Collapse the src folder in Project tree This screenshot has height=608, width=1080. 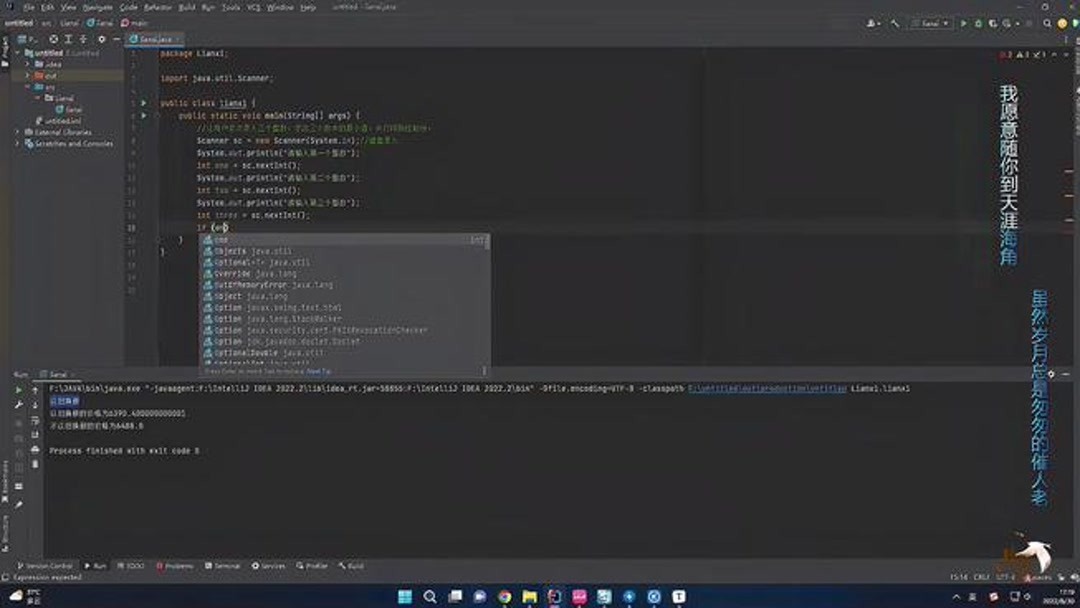point(27,87)
